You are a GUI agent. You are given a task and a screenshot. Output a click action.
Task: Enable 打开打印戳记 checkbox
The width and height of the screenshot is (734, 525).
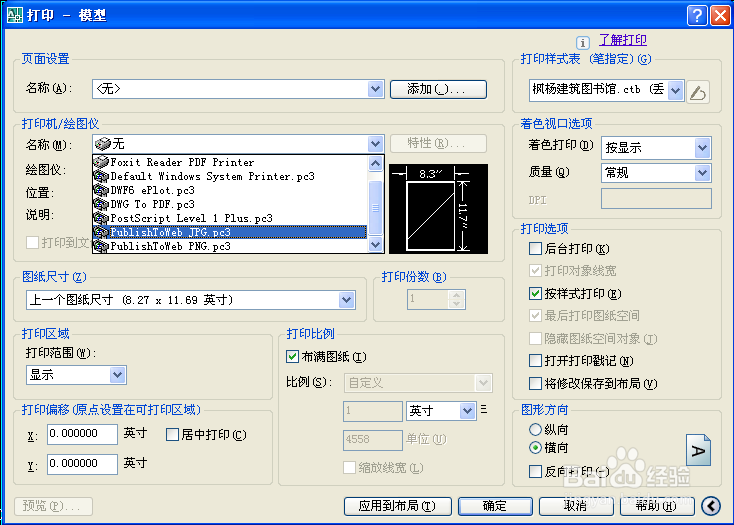(535, 361)
